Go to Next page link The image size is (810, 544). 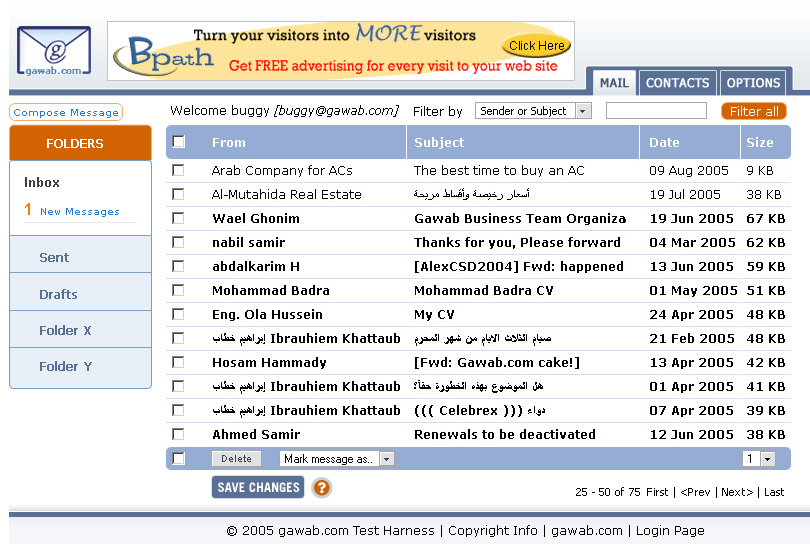(x=736, y=492)
